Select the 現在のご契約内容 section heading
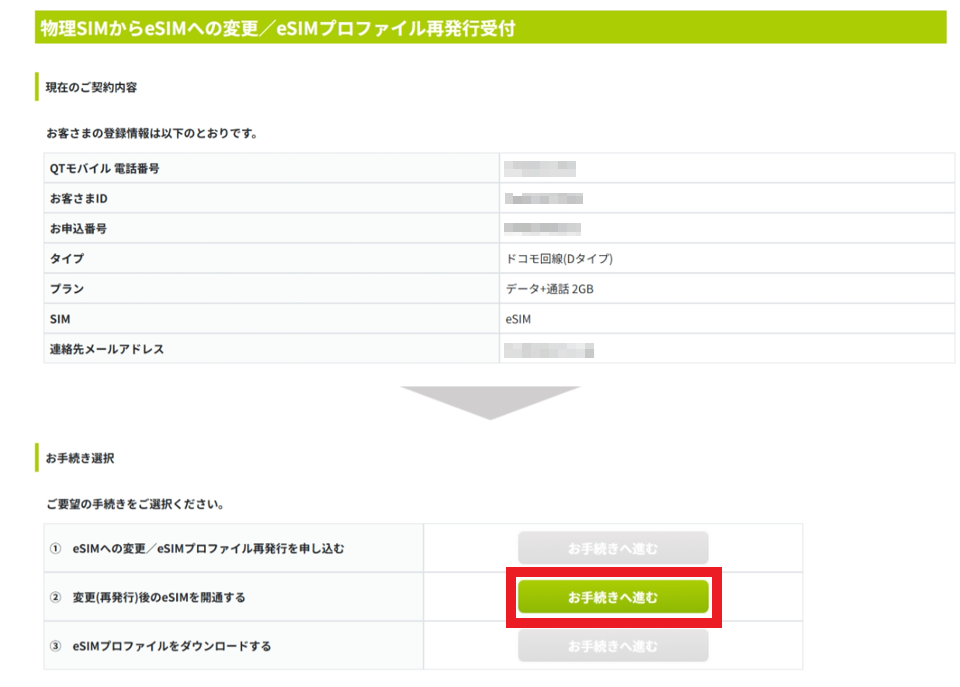This screenshot has height=687, width=960. coord(91,87)
